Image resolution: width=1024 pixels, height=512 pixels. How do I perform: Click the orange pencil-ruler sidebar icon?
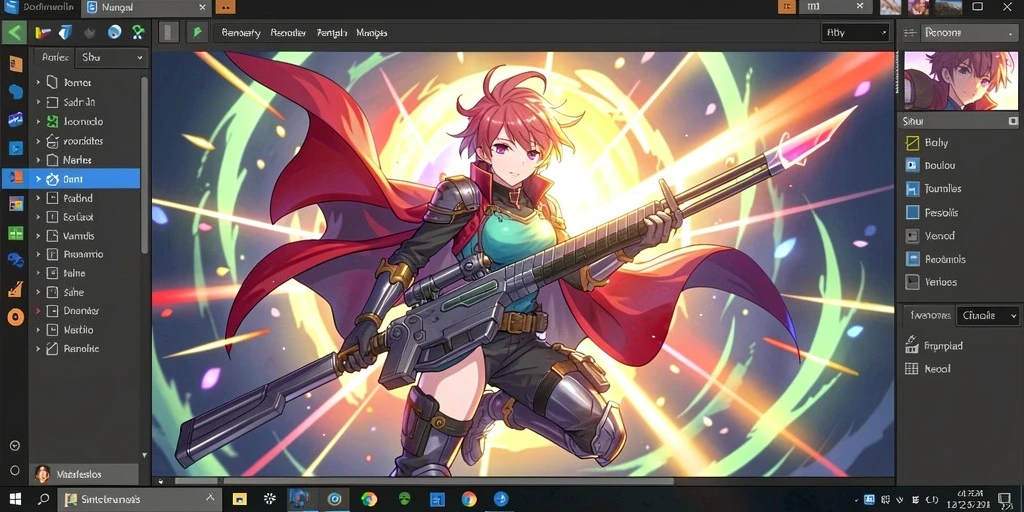pyautogui.click(x=15, y=289)
